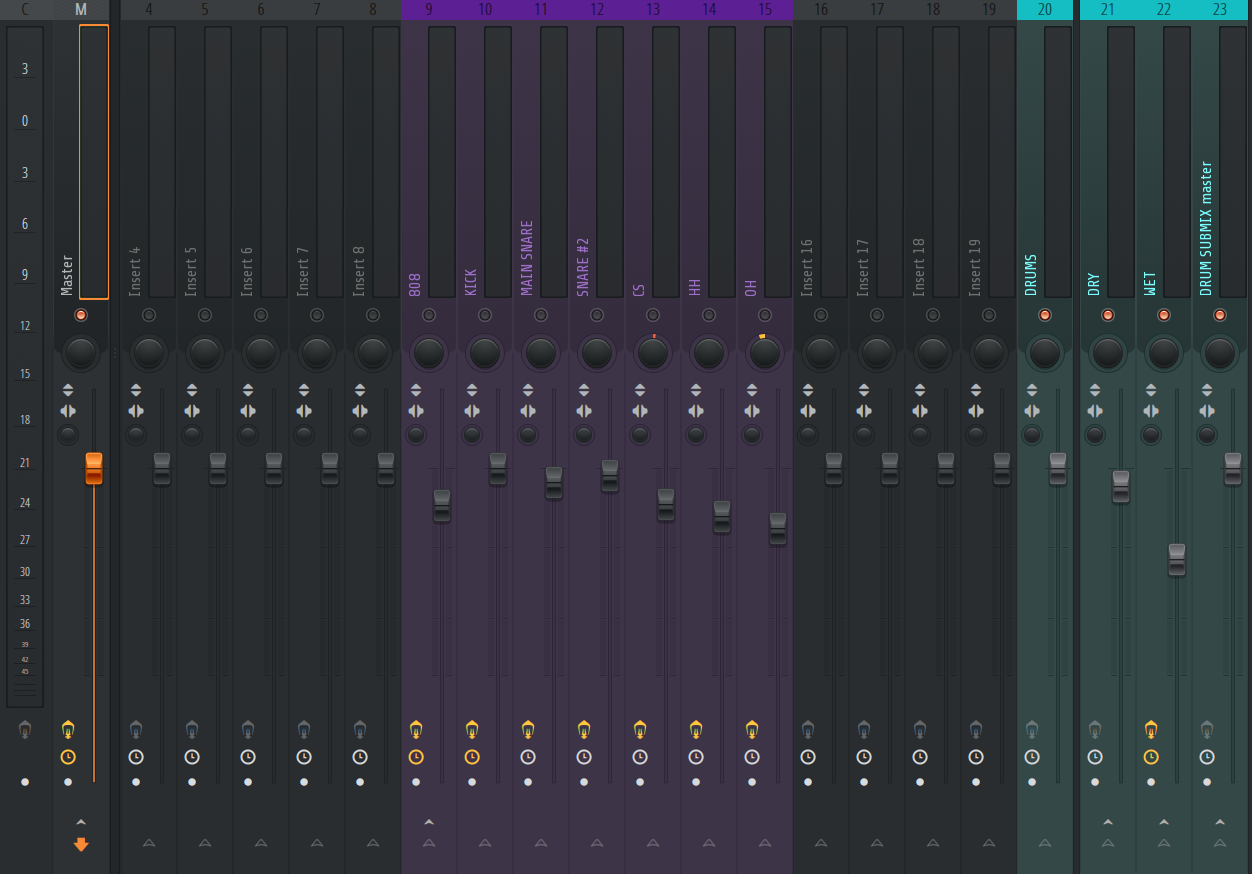Screen dimensions: 1252x874
Task: Click the WET track volume fader
Action: pyautogui.click(x=1177, y=559)
